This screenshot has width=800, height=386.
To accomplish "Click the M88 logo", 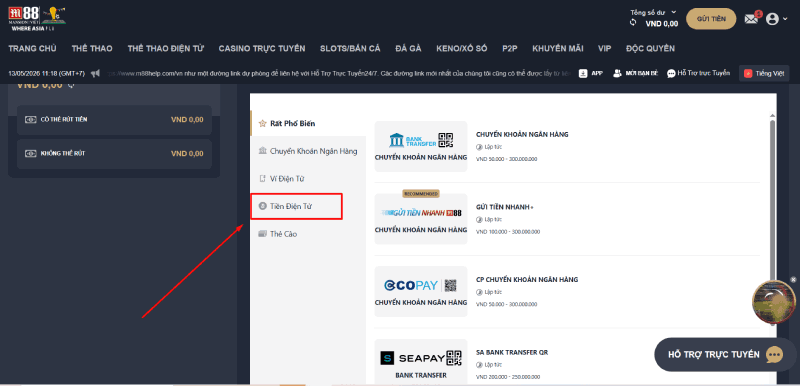I will click(37, 18).
